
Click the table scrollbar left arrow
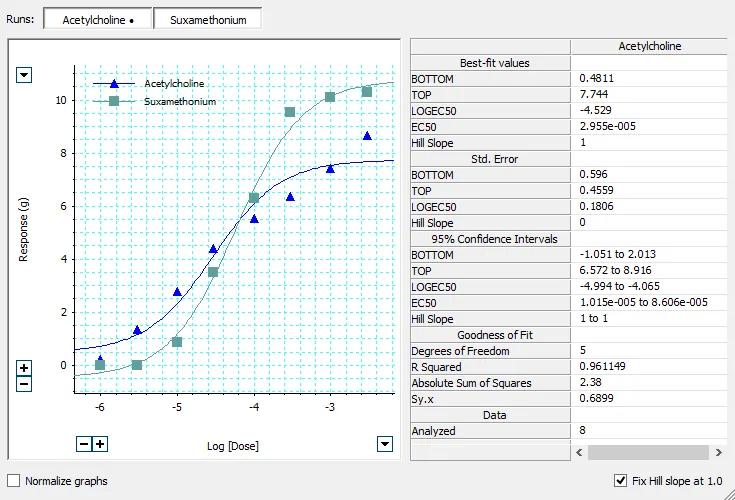pos(581,452)
